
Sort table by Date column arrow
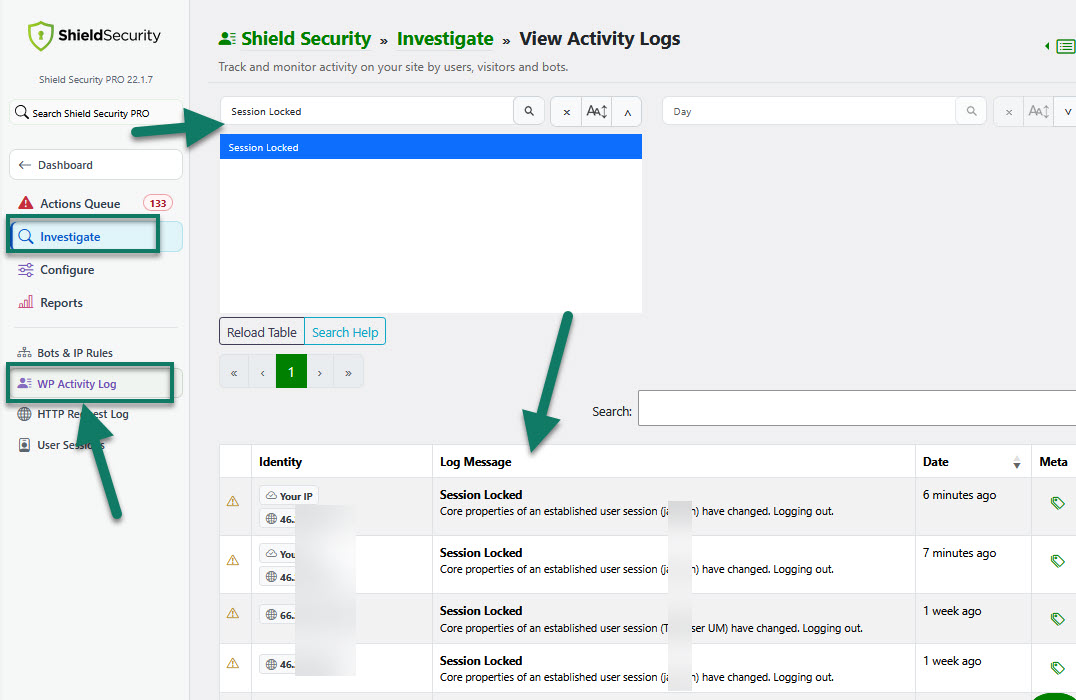pyautogui.click(x=1016, y=463)
